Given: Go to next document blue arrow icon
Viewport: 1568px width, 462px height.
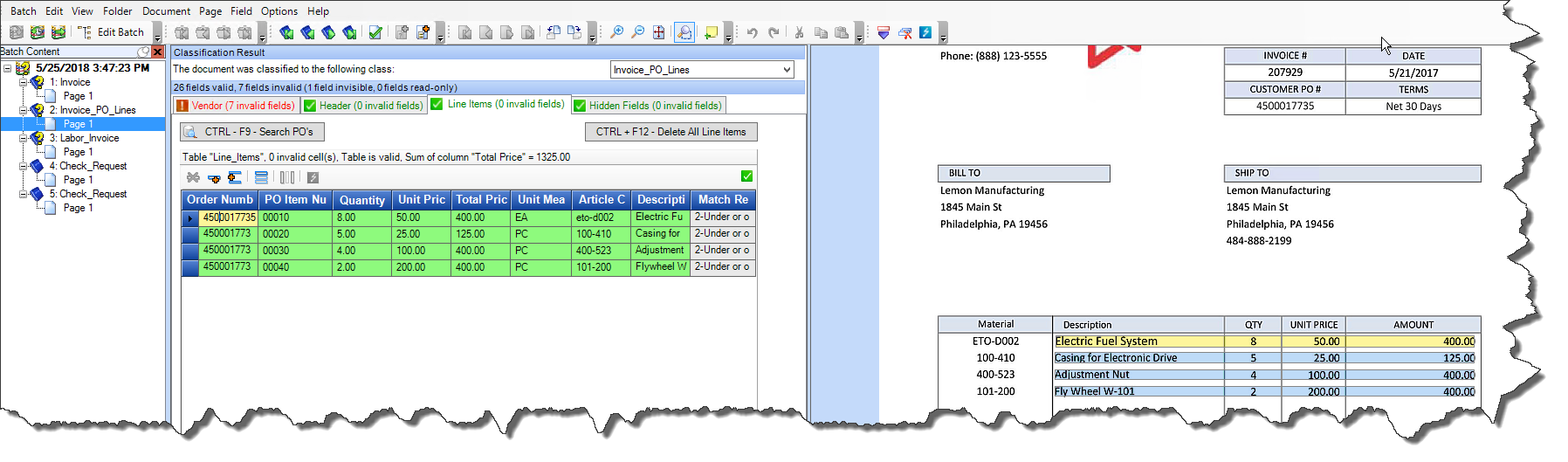Looking at the screenshot, I should [x=328, y=32].
